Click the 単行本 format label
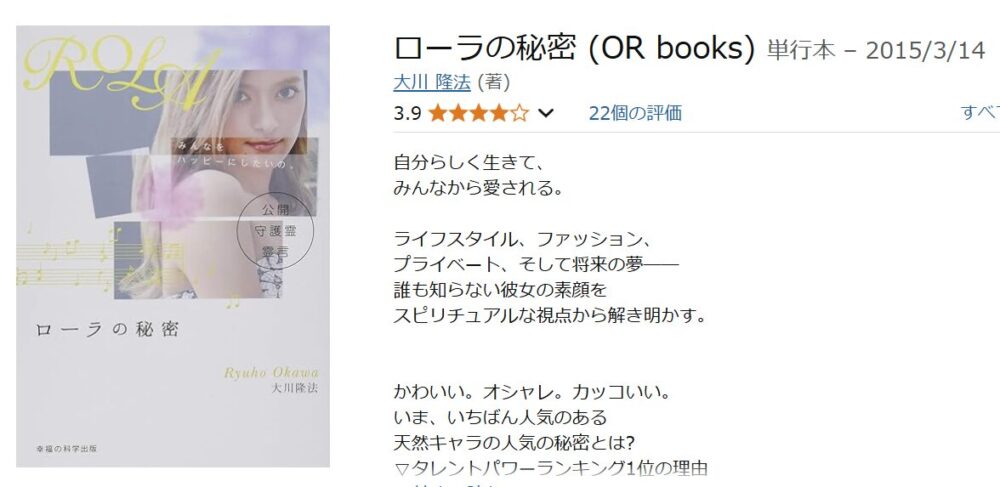Image resolution: width=1000 pixels, height=487 pixels. pos(800,51)
